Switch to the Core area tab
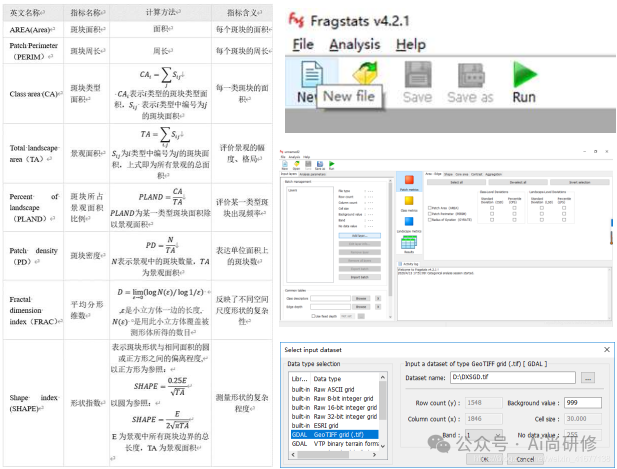Image resolution: width=617 pixels, height=469 pixels. click(462, 174)
